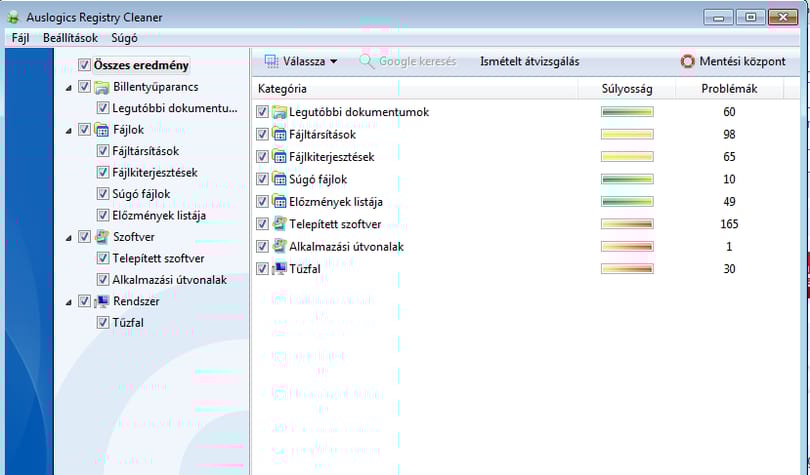
Task: Click the Előzmények listája row icon in list
Action: (279, 201)
